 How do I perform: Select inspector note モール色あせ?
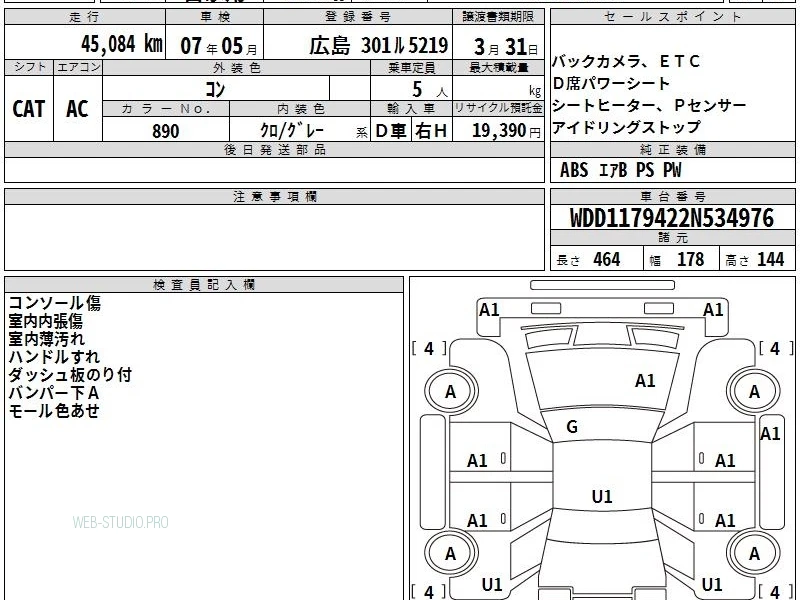click(54, 411)
